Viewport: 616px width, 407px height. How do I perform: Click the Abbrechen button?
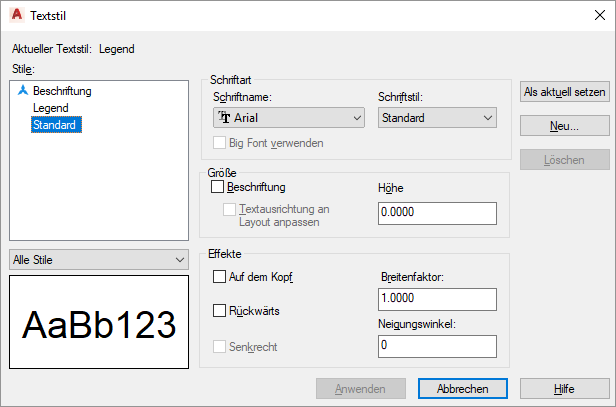463,389
